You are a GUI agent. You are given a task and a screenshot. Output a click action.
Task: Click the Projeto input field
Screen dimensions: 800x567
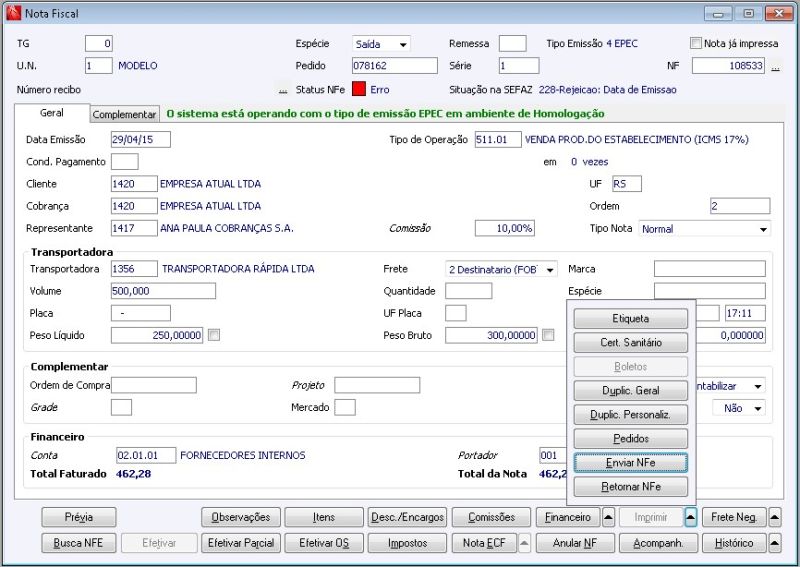[x=377, y=385]
